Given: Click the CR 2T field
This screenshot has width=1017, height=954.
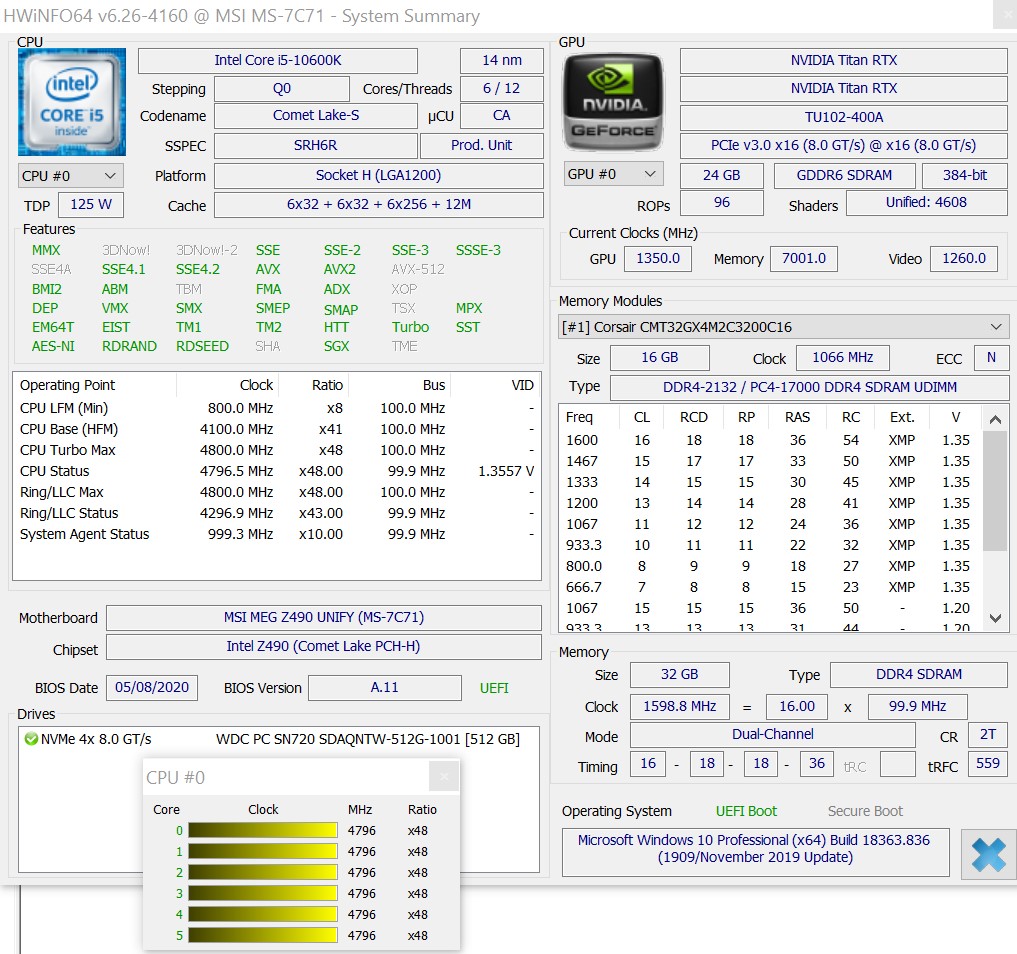Looking at the screenshot, I should (988, 735).
